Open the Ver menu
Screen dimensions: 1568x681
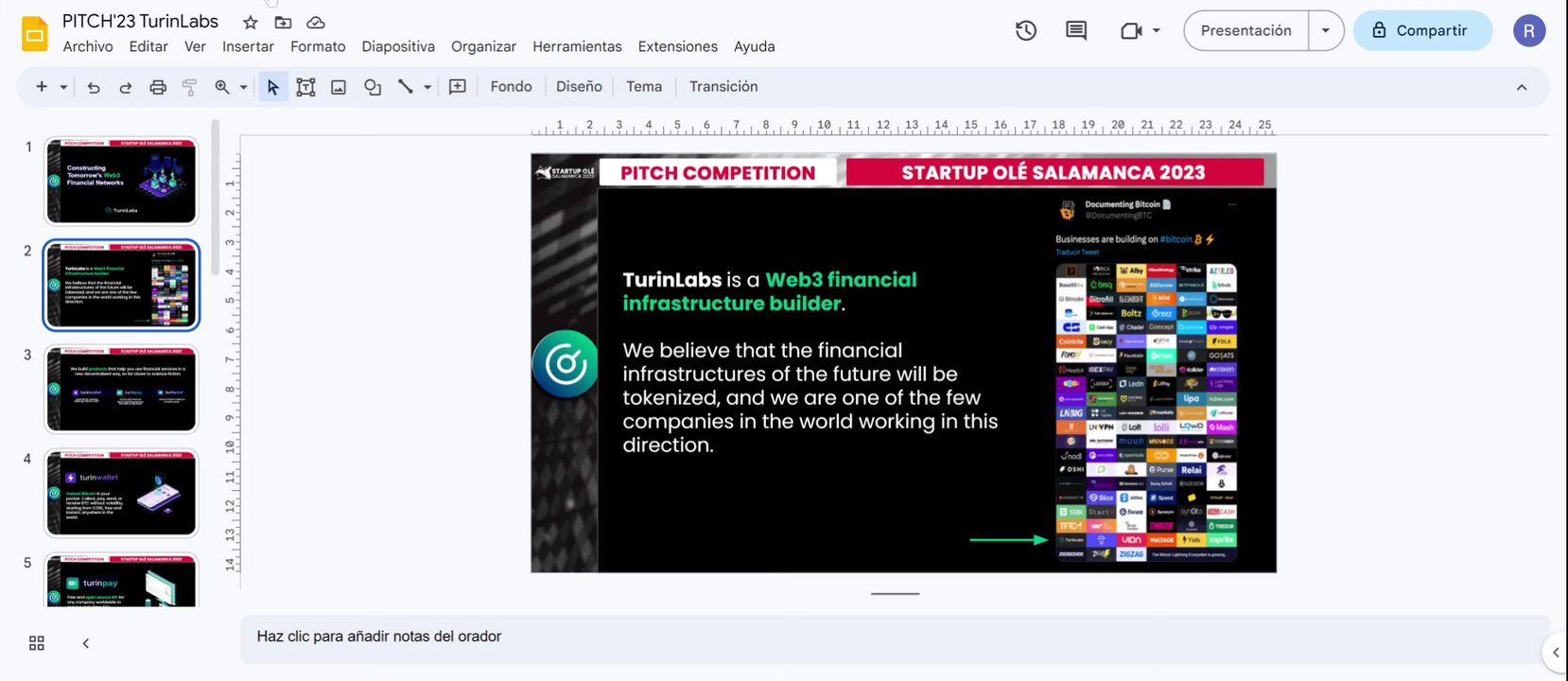(195, 46)
